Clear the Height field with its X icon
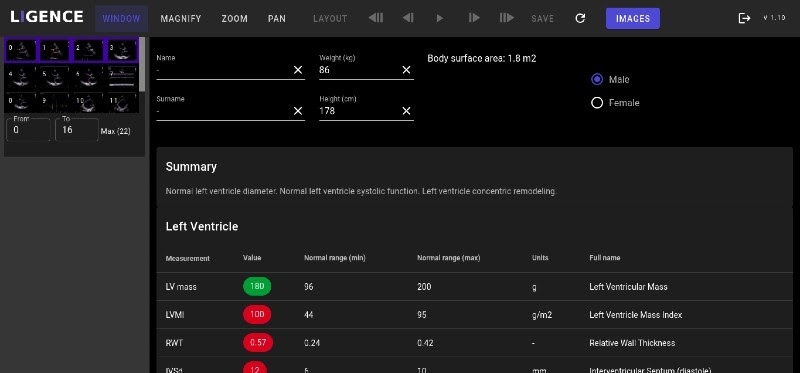 pos(406,111)
